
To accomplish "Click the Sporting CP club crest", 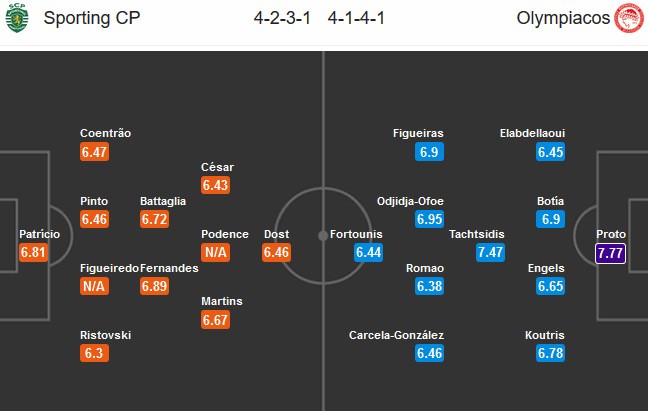I will 17,18.
